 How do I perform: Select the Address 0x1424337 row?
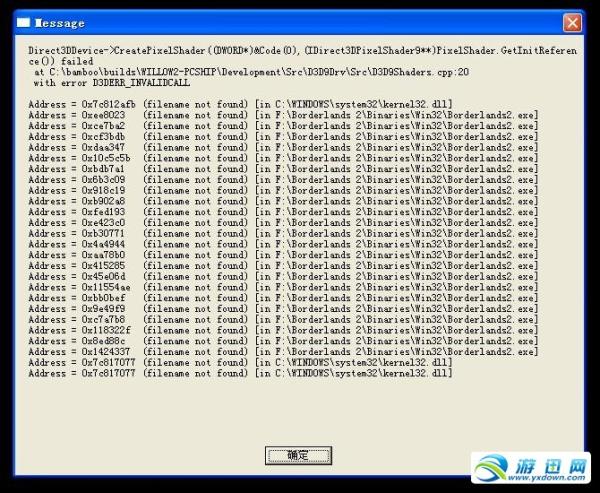pyautogui.click(x=283, y=351)
